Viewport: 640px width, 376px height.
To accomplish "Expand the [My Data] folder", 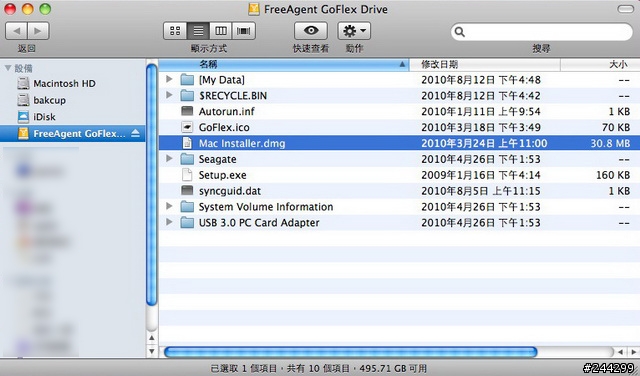I will click(x=169, y=79).
